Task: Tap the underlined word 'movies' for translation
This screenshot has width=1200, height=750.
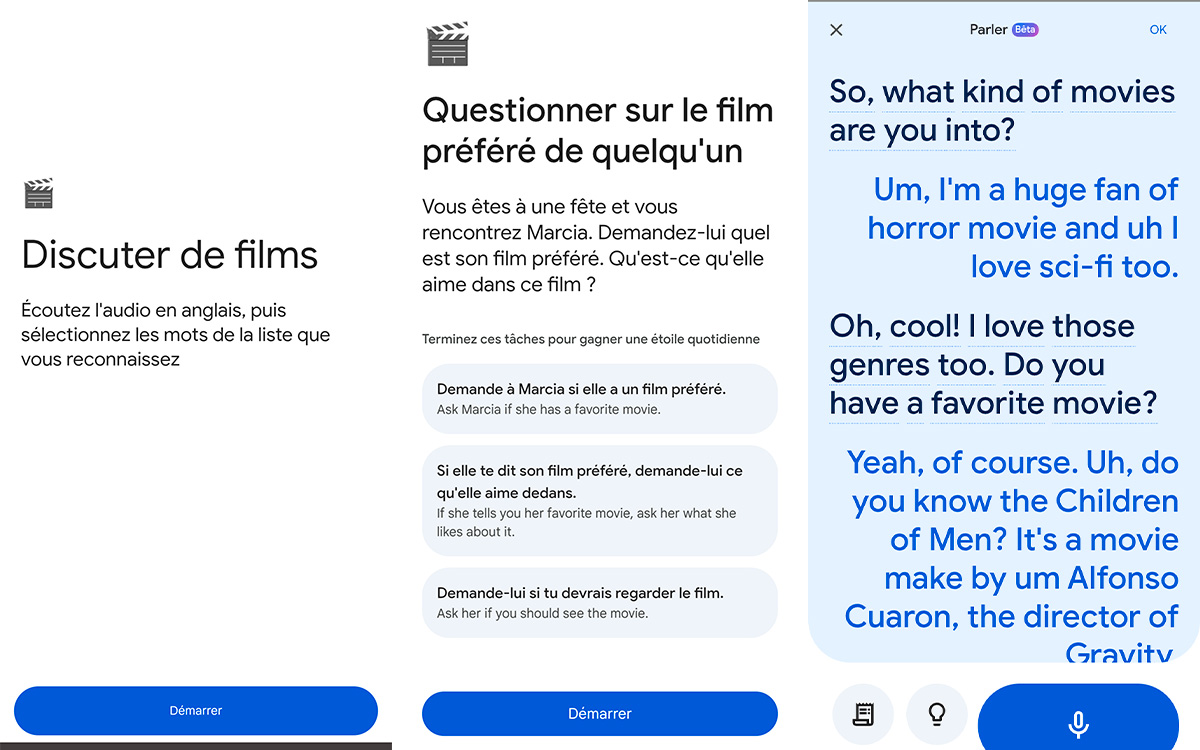Action: [x=1122, y=91]
